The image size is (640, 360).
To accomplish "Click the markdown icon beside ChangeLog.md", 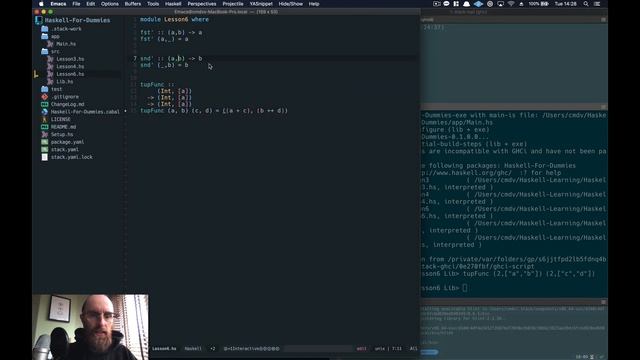I will (44, 104).
